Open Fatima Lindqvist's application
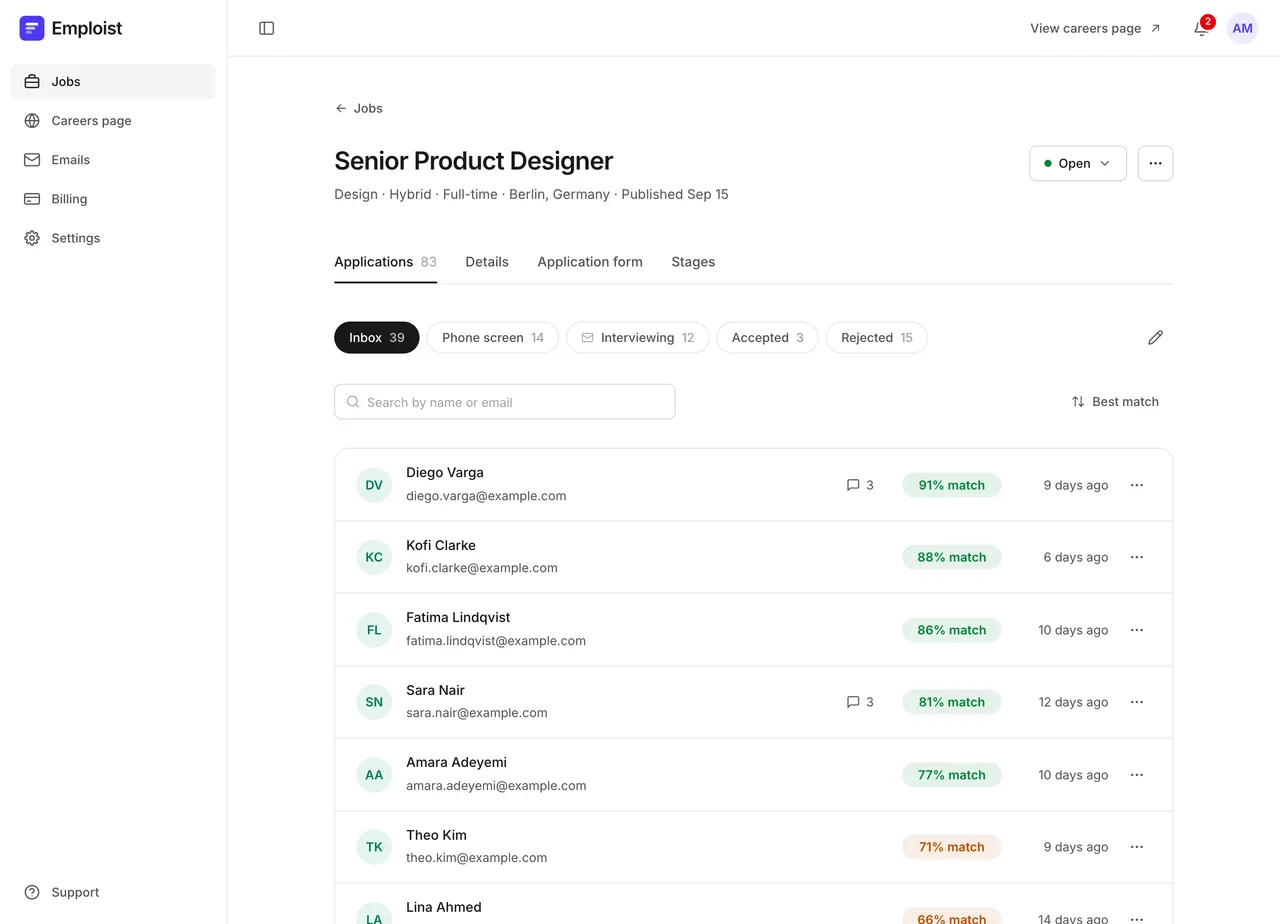Viewport: 1280px width, 924px height. click(753, 630)
